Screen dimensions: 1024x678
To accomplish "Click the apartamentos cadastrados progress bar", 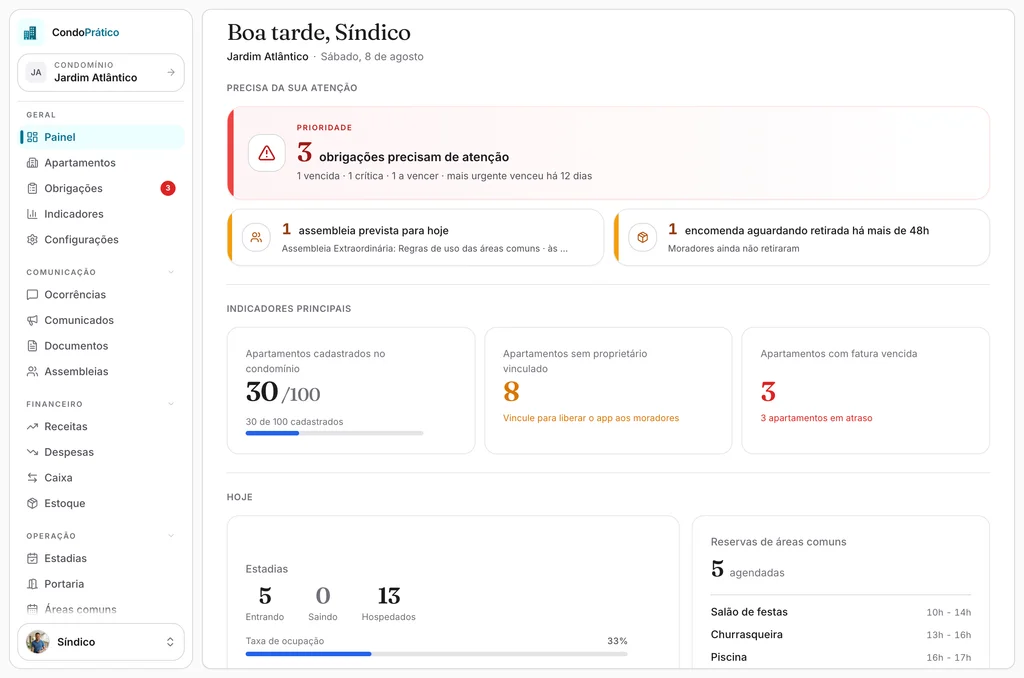I will coord(334,433).
